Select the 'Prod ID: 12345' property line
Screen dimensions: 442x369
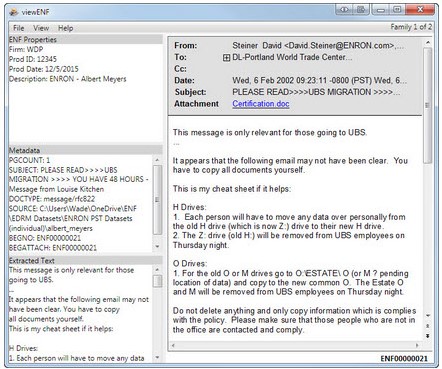(33, 59)
